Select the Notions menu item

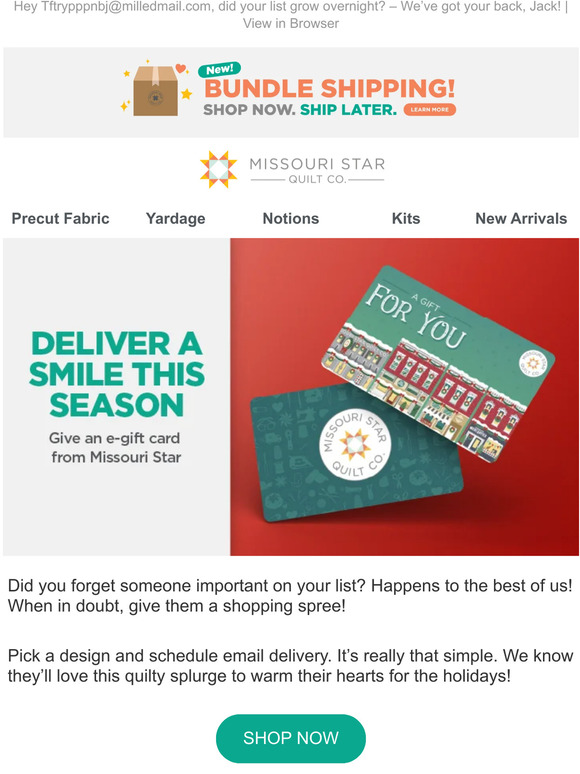291,218
